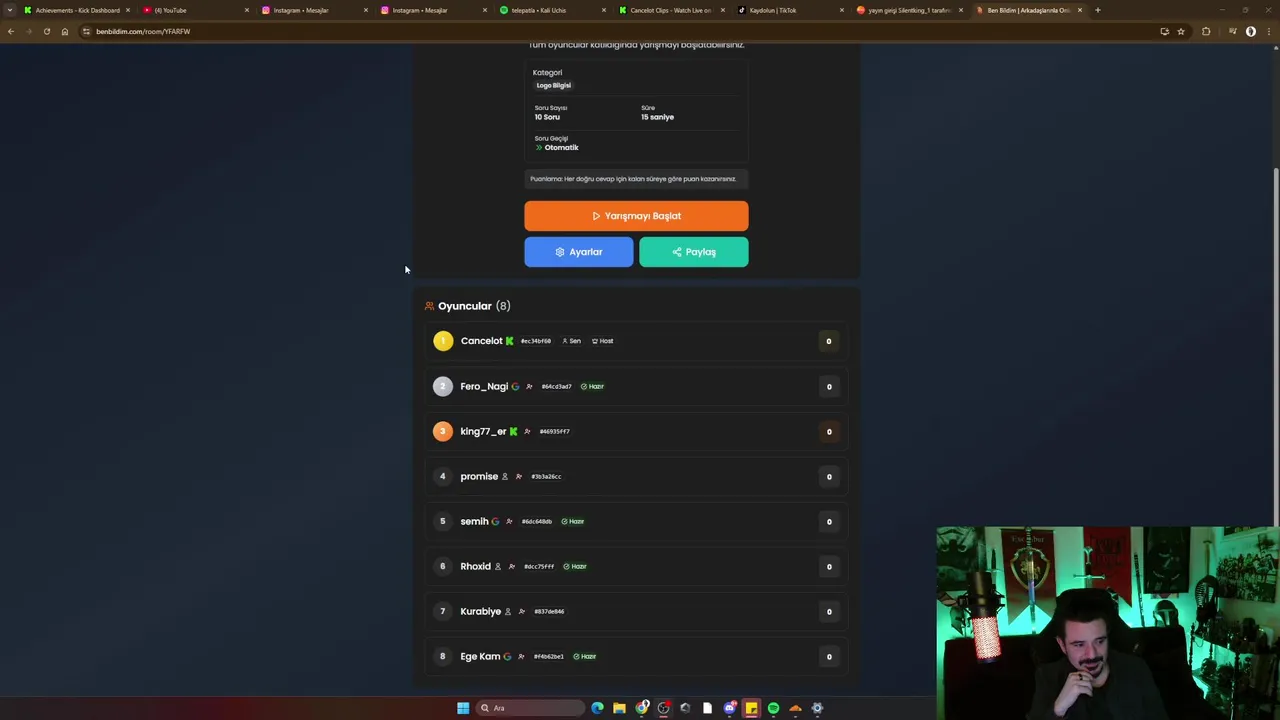The image size is (1280, 720).
Task: Start the quiz with Yarışmayı Başlat
Action: tap(636, 216)
